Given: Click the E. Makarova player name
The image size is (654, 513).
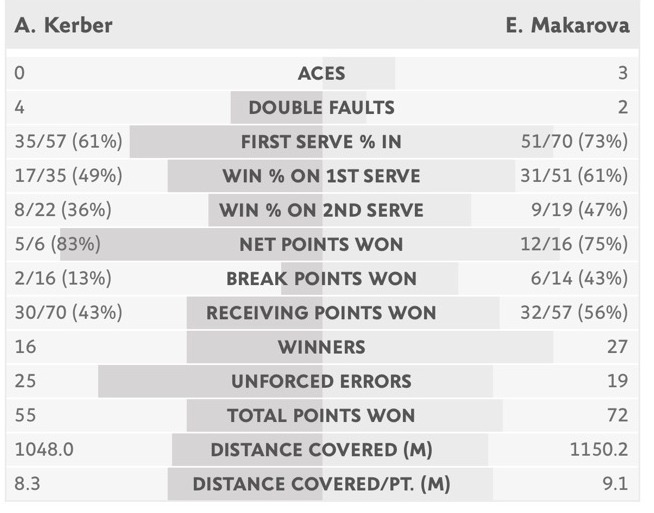Looking at the screenshot, I should point(567,25).
